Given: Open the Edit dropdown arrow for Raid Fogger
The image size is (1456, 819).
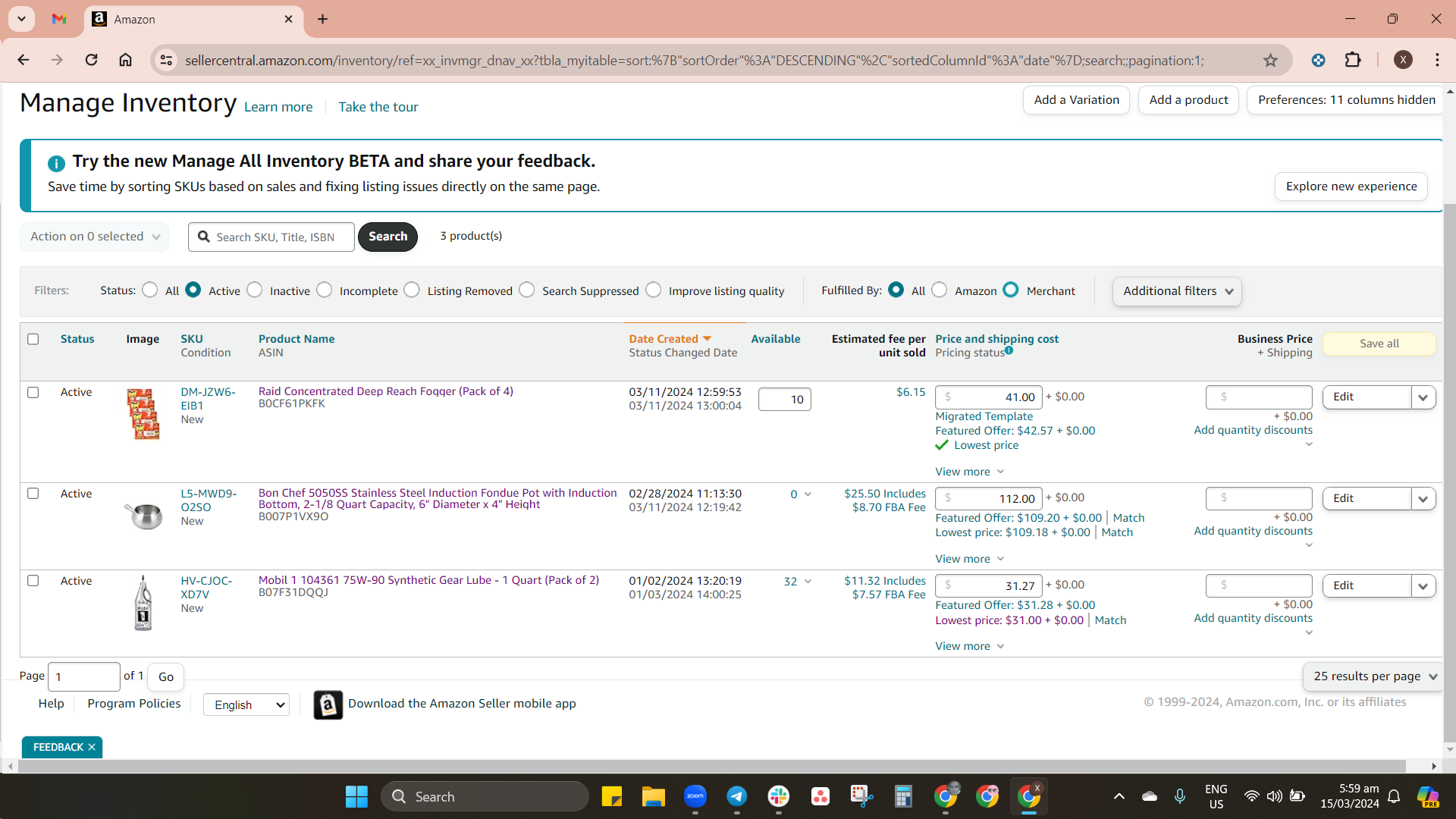Looking at the screenshot, I should (x=1423, y=397).
